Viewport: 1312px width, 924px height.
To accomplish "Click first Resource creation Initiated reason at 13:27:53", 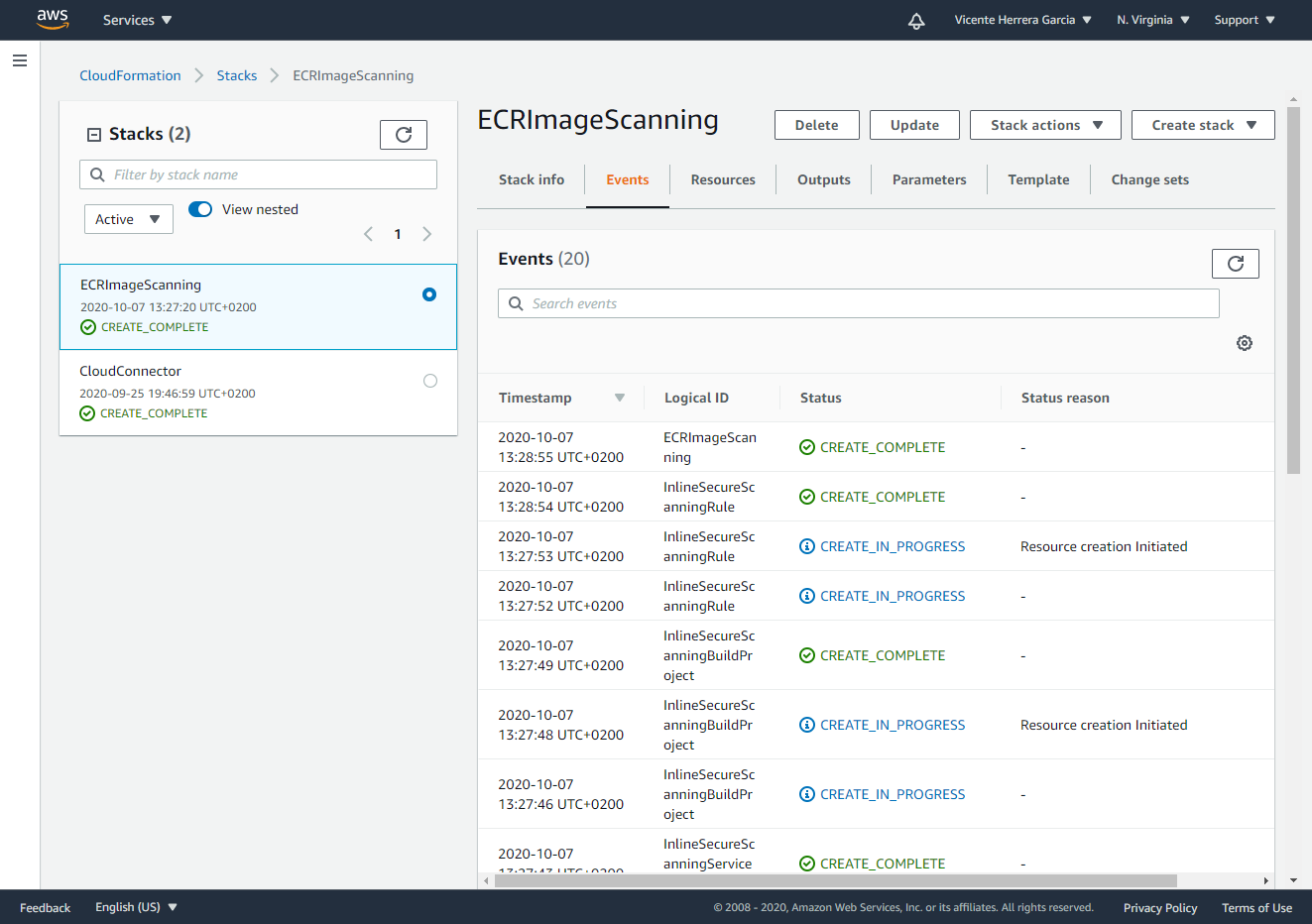I will coord(1104,546).
